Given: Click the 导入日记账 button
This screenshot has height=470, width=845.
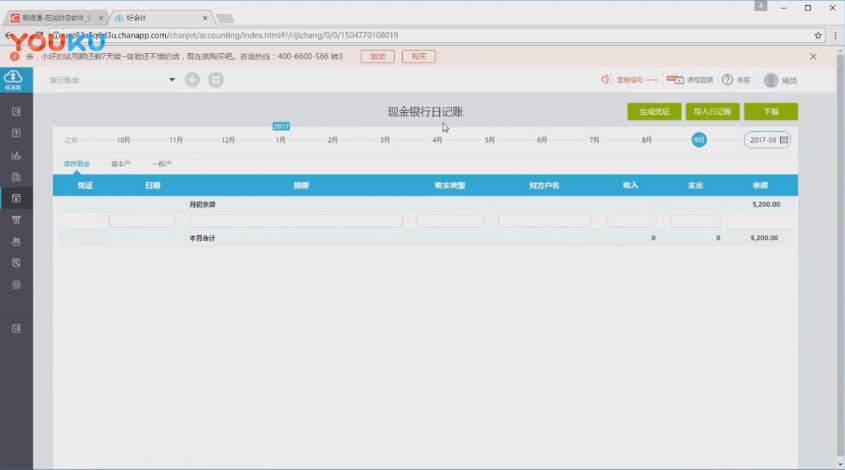Looking at the screenshot, I should (x=713, y=112).
